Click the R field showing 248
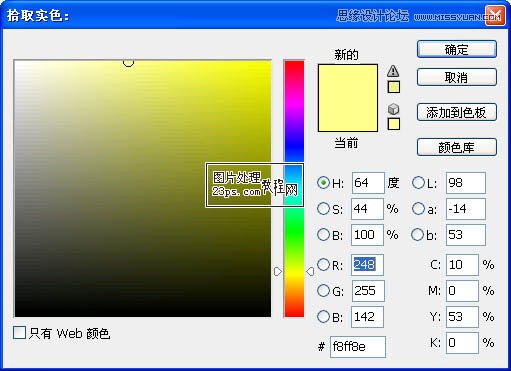Image resolution: width=511 pixels, height=371 pixels. coord(367,265)
